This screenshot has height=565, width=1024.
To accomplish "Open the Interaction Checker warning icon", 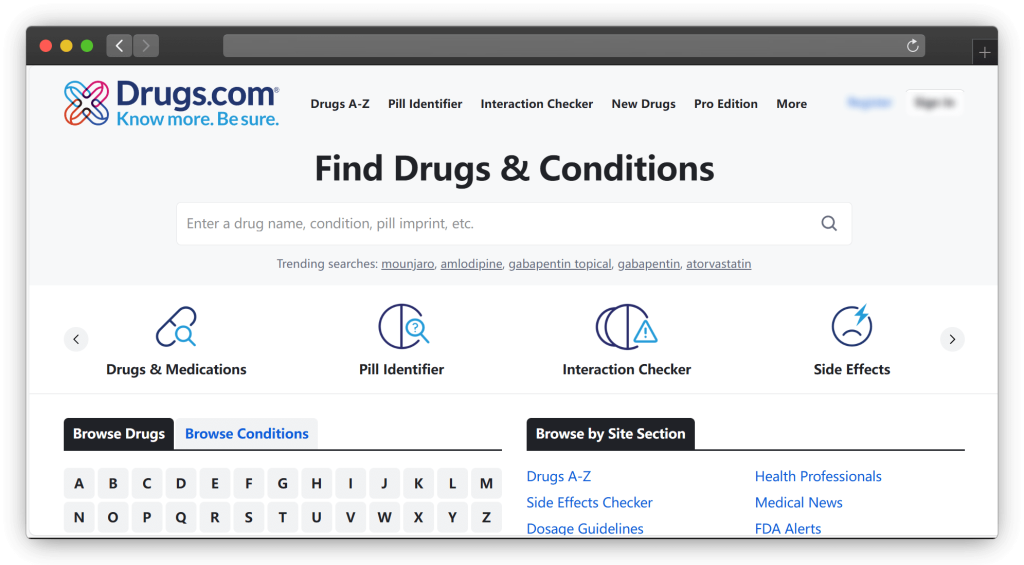I will 626,326.
